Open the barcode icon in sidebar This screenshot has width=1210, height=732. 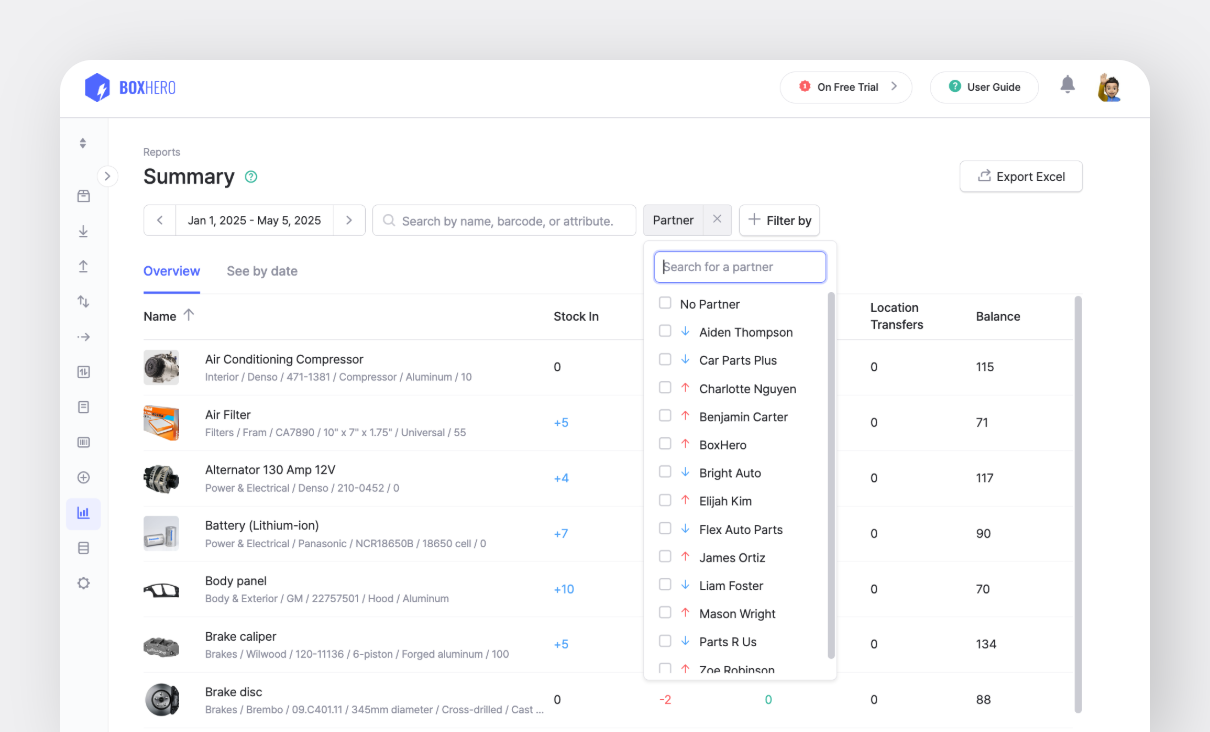click(83, 442)
